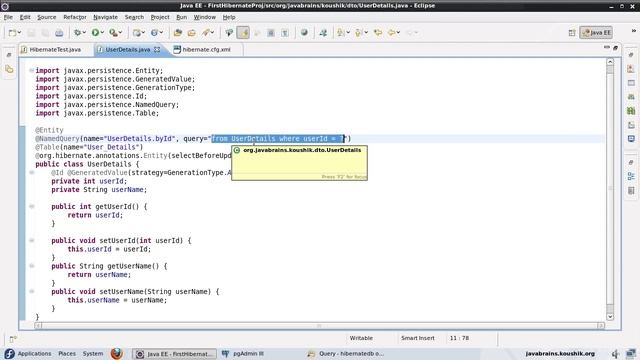The height and width of the screenshot is (360, 640).
Task: Open the Navigate menu
Action: coord(105,17)
